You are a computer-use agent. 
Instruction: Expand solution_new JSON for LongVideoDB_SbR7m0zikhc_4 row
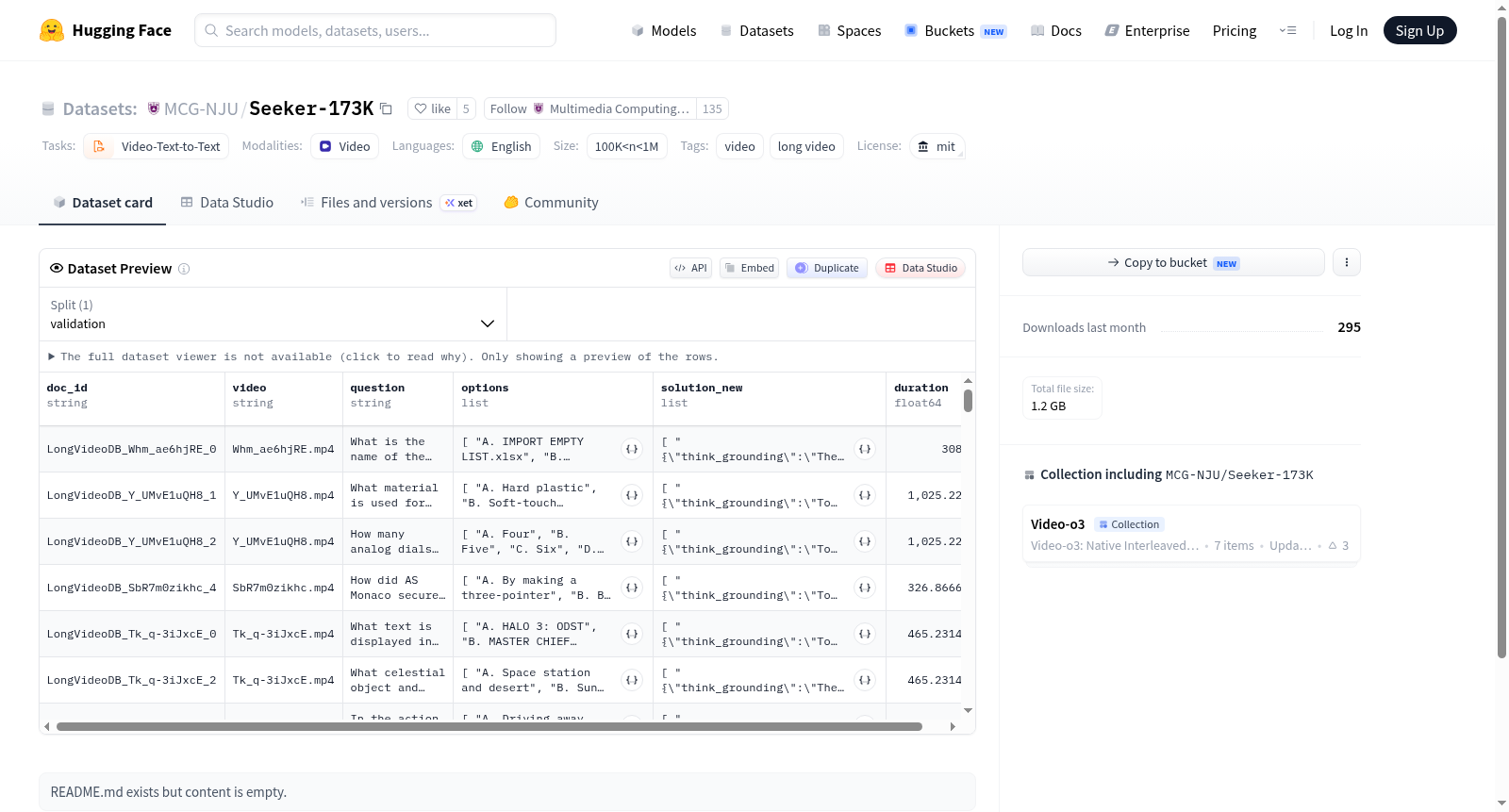pos(865,588)
